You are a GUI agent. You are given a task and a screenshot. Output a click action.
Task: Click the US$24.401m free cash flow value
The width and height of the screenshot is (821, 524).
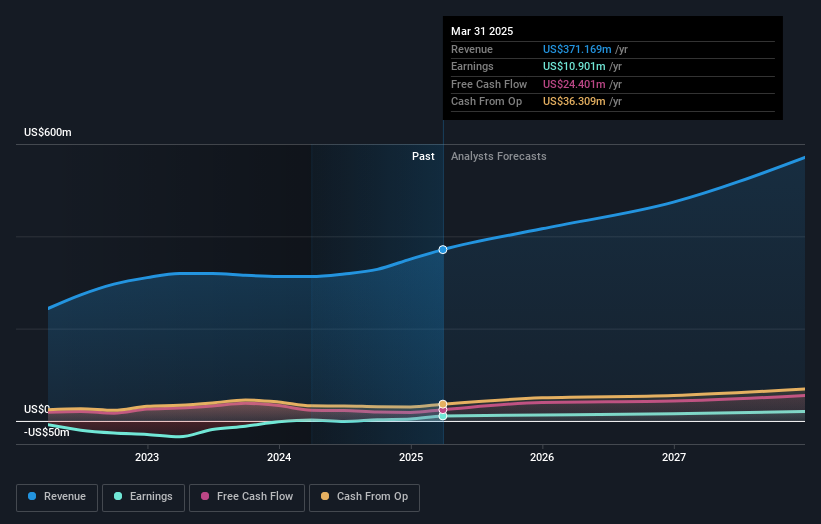point(574,84)
